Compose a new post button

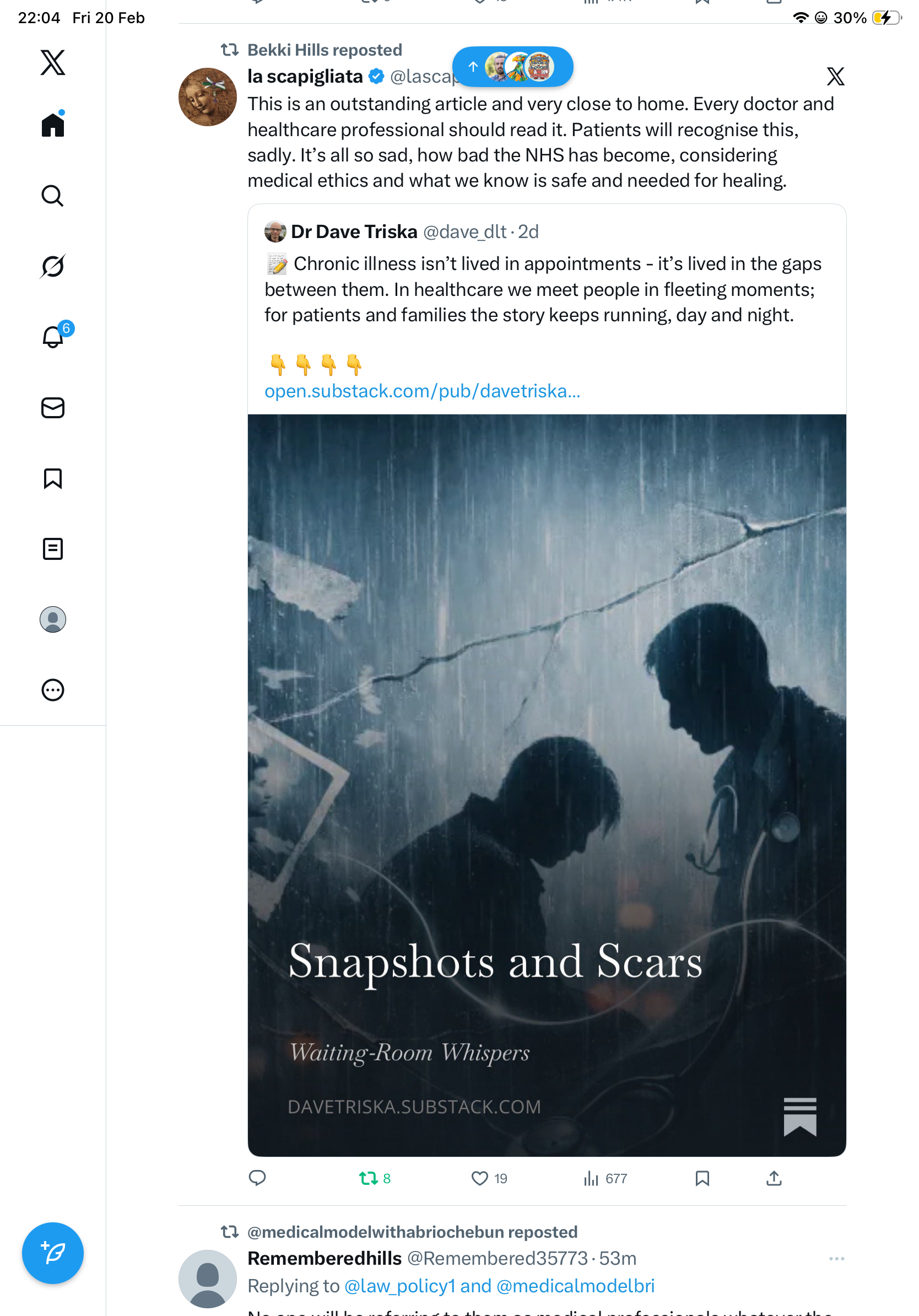click(x=53, y=1253)
